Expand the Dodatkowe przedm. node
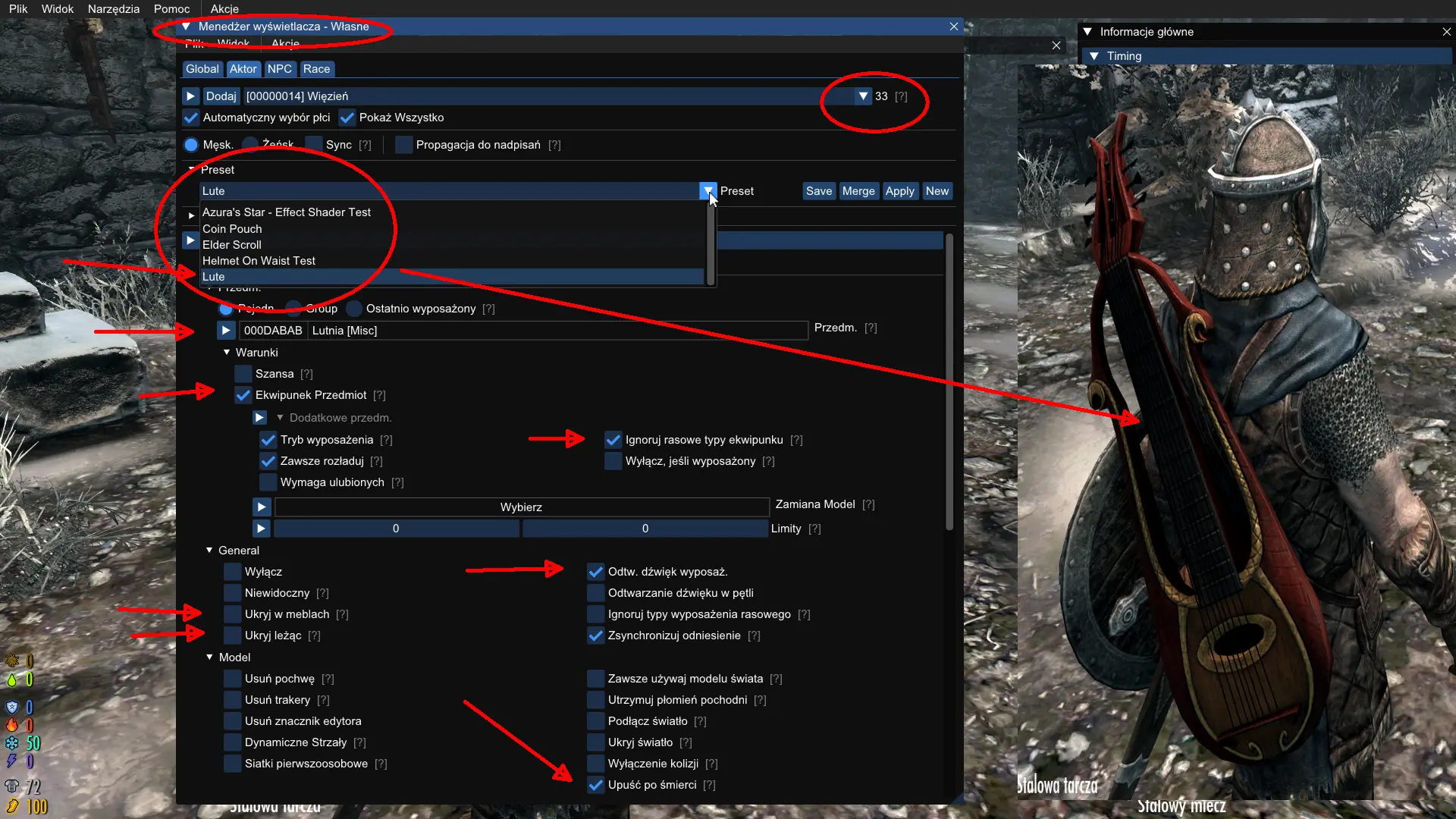 (x=280, y=418)
